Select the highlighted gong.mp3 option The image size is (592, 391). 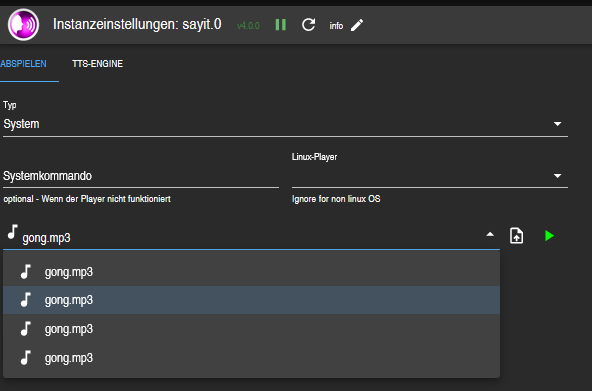coord(251,300)
